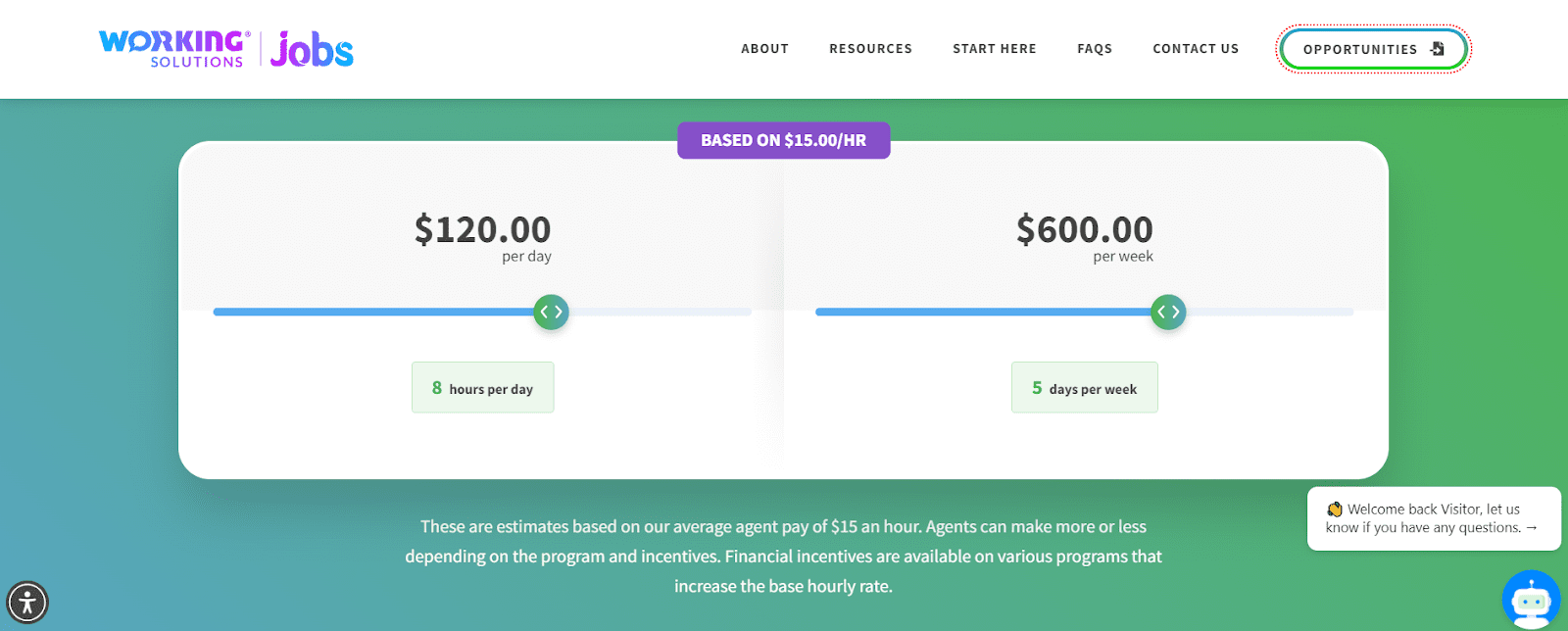Open the chatbot robot icon
1568x631 pixels.
click(x=1530, y=600)
